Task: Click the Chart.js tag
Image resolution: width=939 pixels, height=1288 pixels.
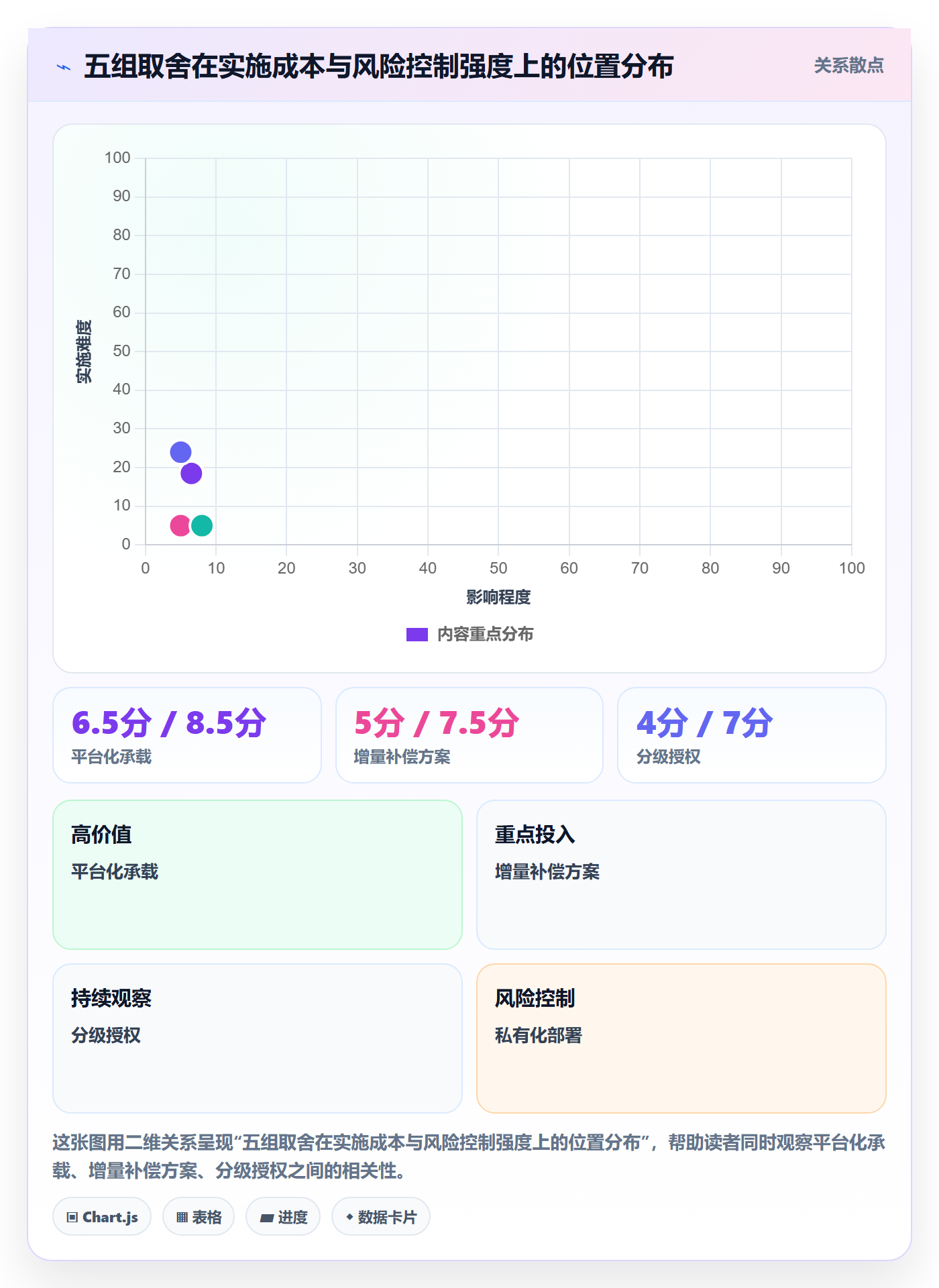Action: (x=102, y=1217)
